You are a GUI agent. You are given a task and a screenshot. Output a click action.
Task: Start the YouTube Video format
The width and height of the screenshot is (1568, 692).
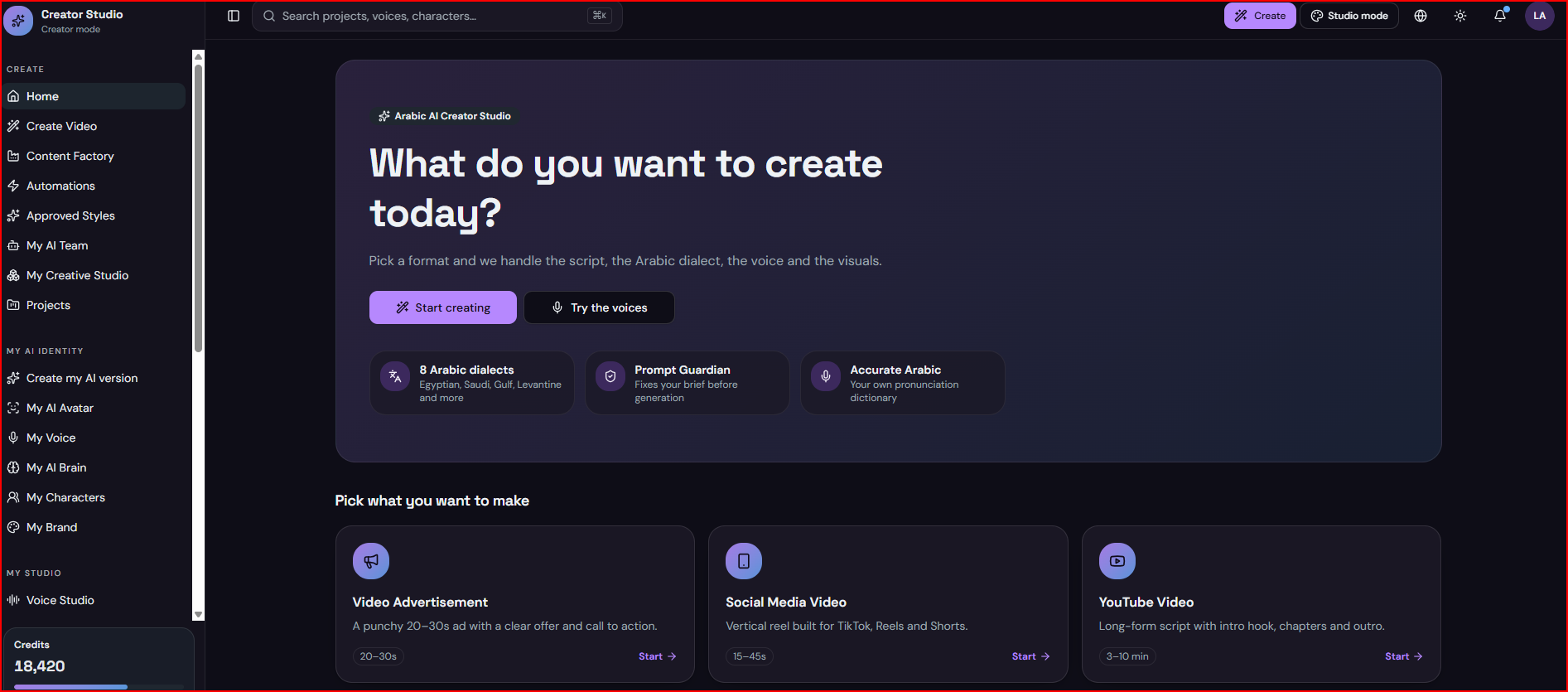coord(1403,656)
